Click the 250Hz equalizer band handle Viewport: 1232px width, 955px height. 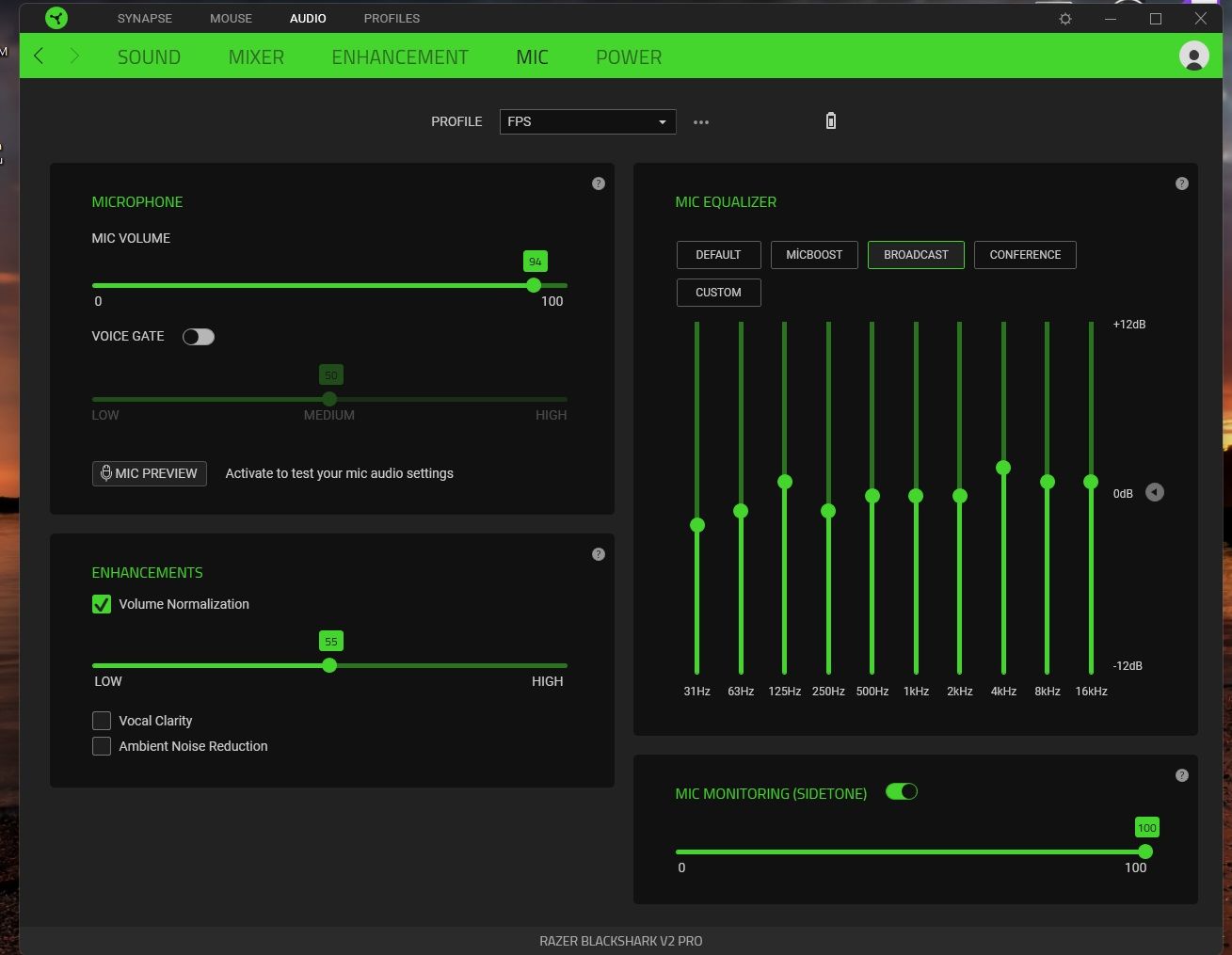coord(828,511)
